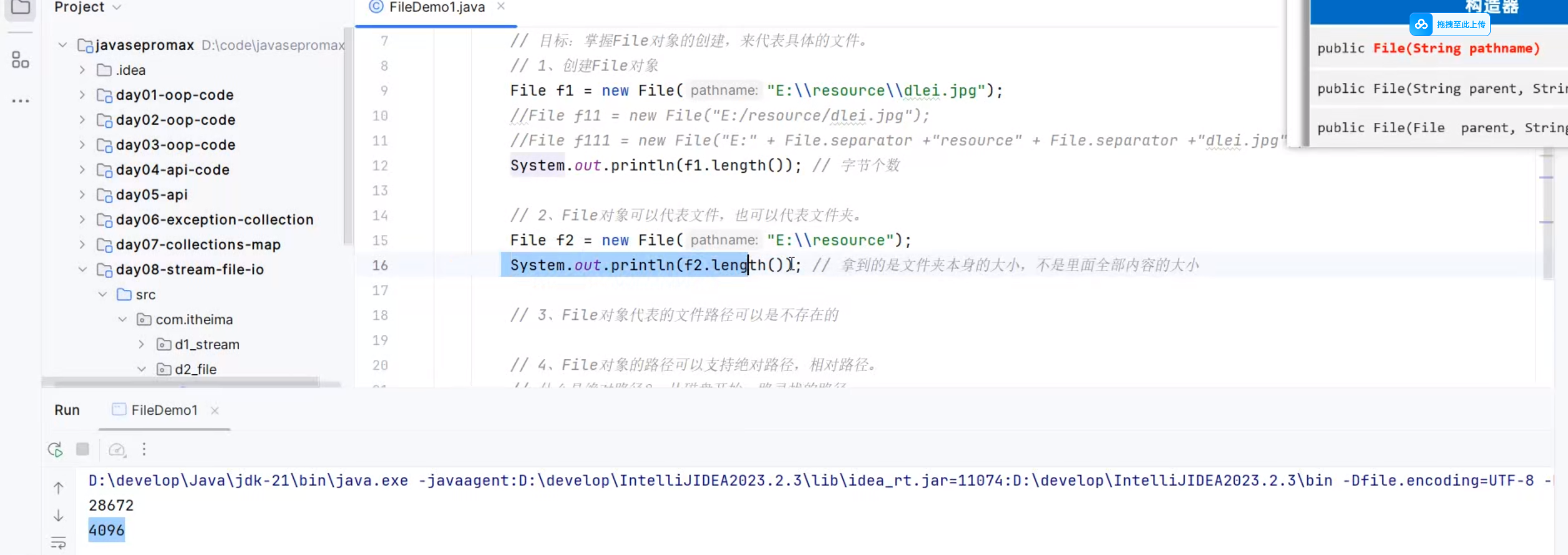The width and height of the screenshot is (1568, 555).
Task: Rerun FileDemo1 with the rerun icon
Action: 55,449
